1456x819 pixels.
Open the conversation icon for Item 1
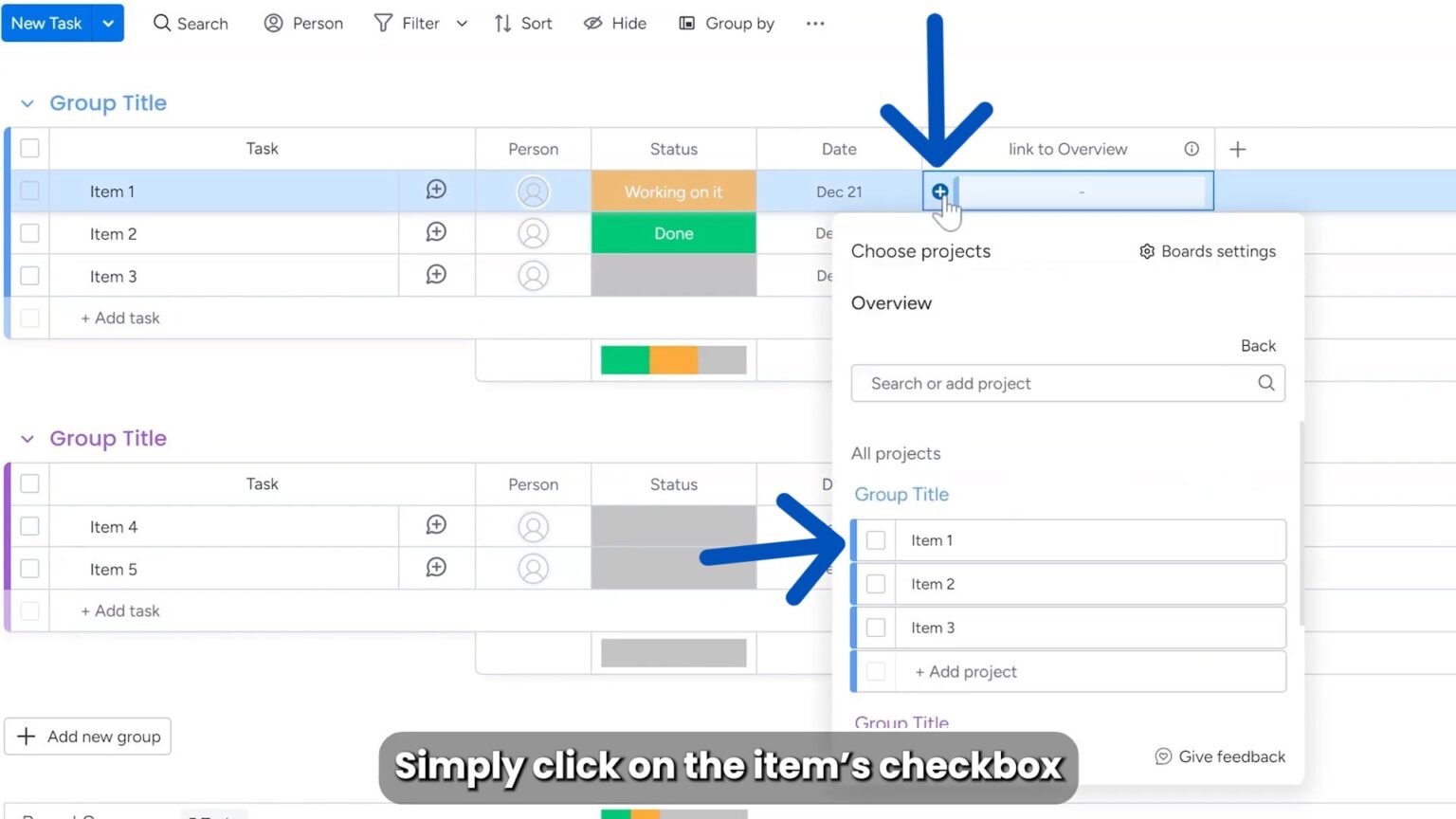436,190
